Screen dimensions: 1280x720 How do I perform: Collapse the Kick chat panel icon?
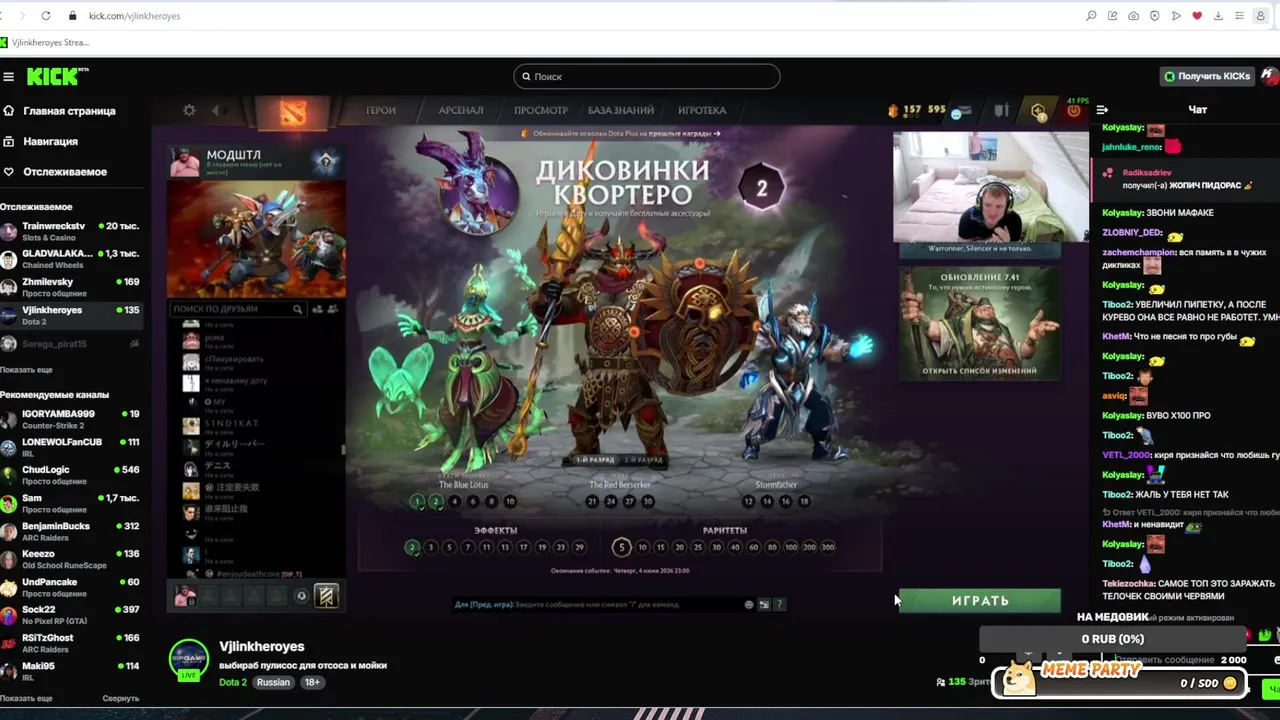tap(1102, 110)
